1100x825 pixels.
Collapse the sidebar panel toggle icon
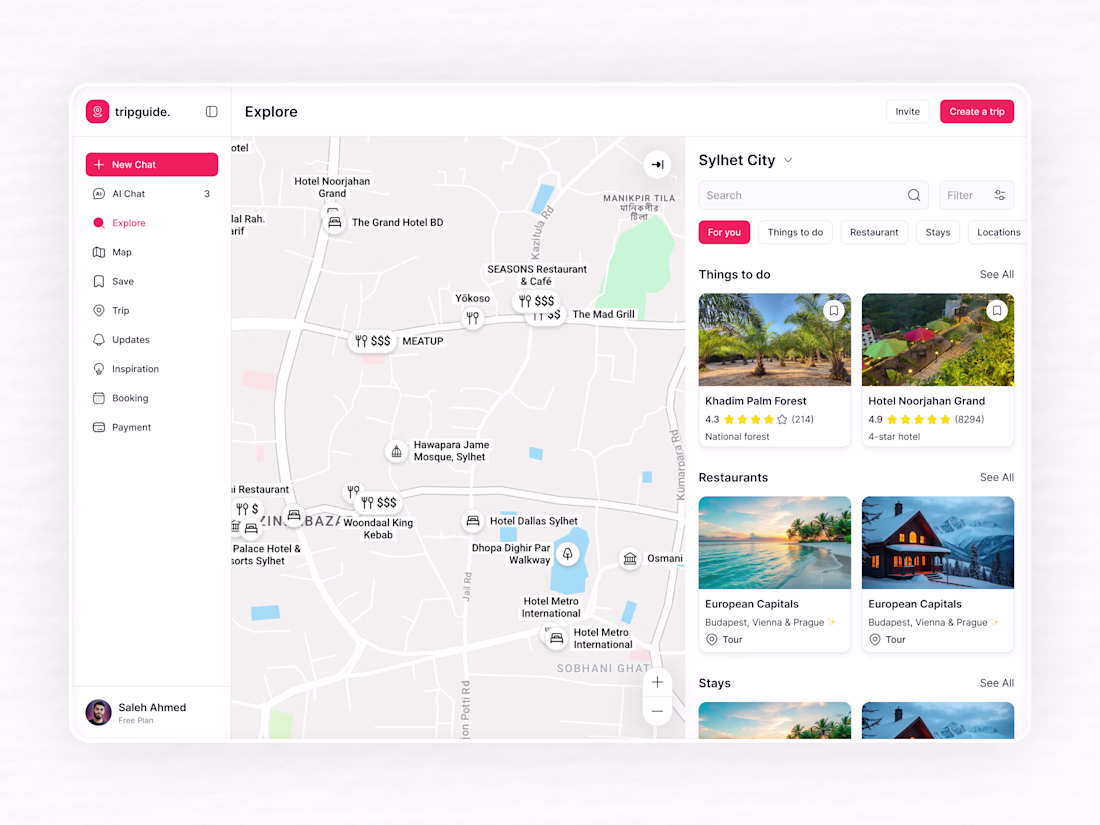pyautogui.click(x=211, y=112)
